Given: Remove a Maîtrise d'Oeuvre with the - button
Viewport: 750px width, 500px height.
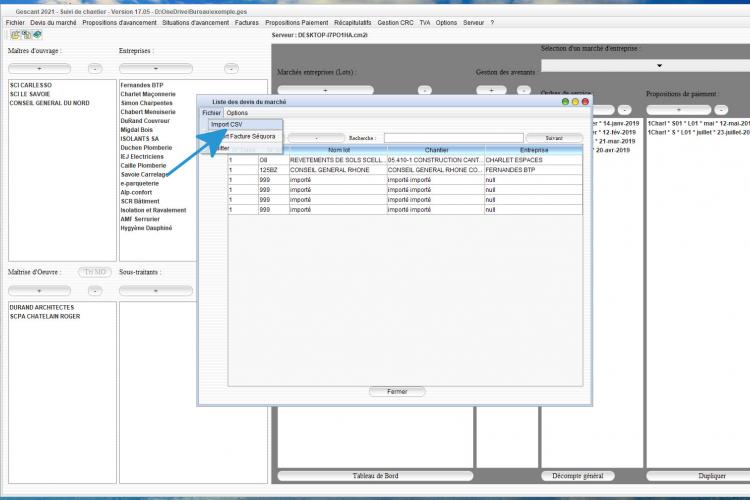Looking at the screenshot, I should click(95, 291).
